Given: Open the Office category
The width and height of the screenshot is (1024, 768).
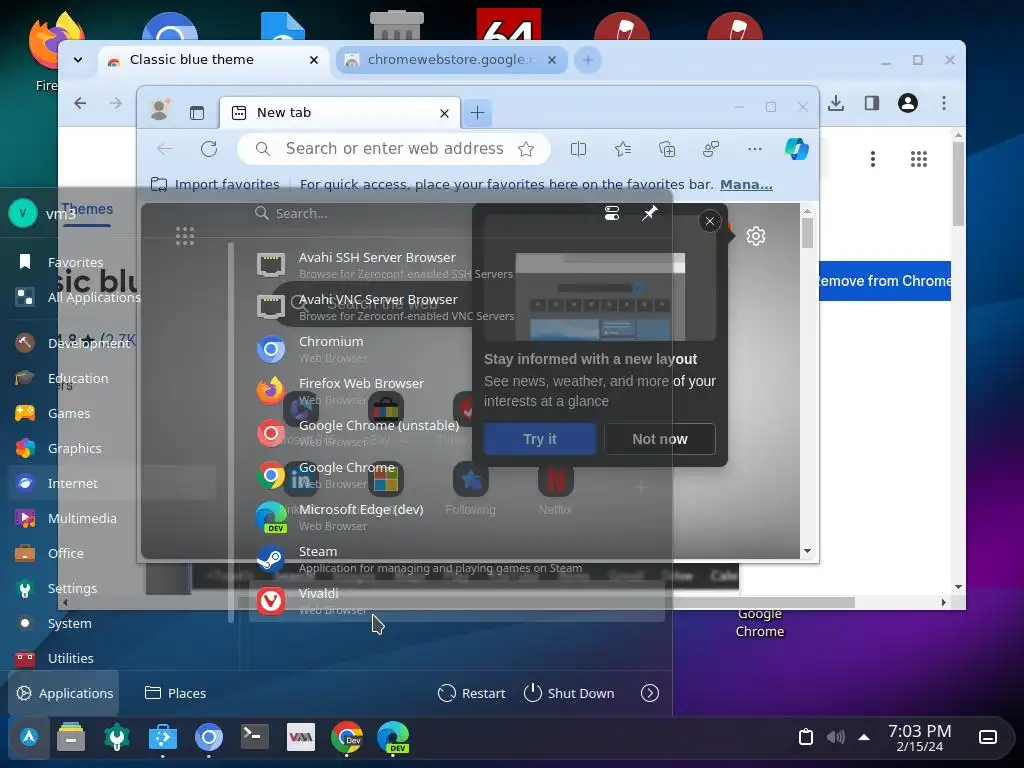Looking at the screenshot, I should point(112,553).
